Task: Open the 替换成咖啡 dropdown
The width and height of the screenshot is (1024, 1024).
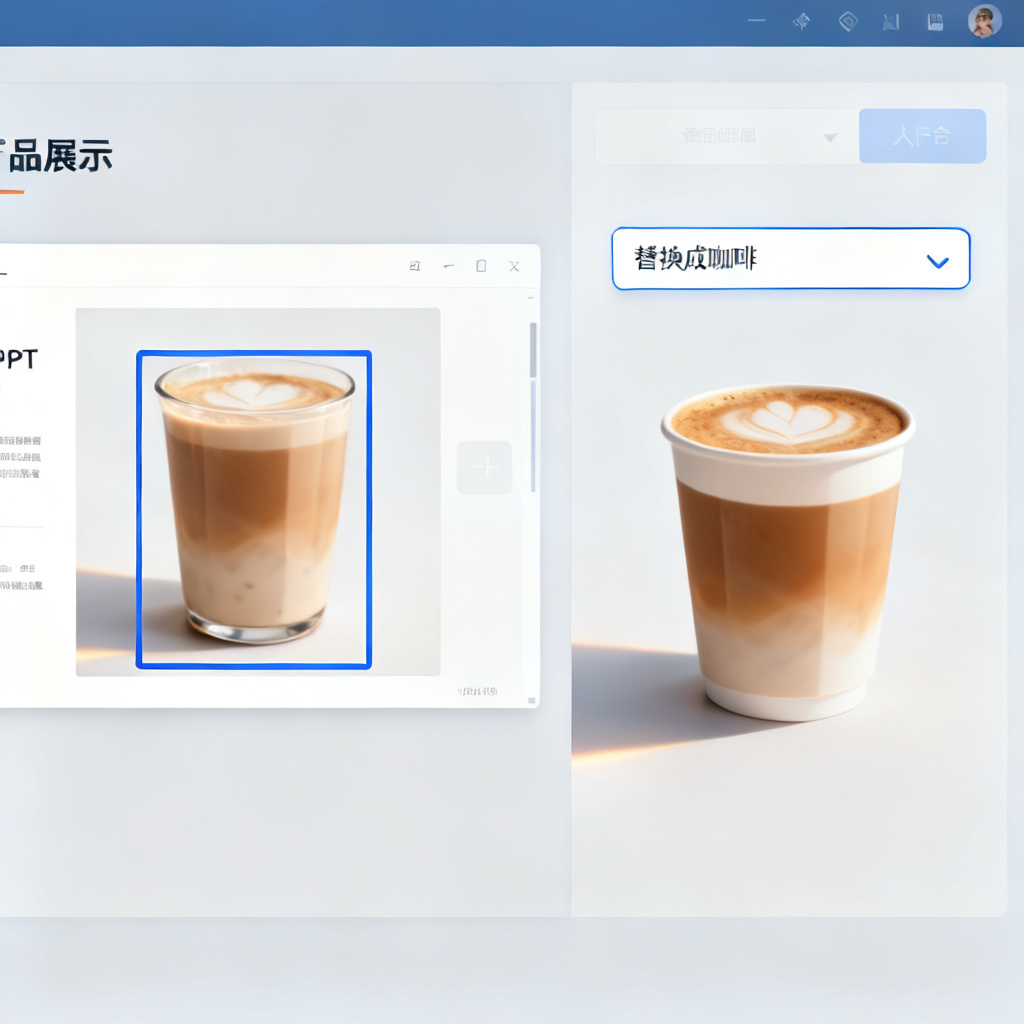Action: pyautogui.click(x=791, y=259)
